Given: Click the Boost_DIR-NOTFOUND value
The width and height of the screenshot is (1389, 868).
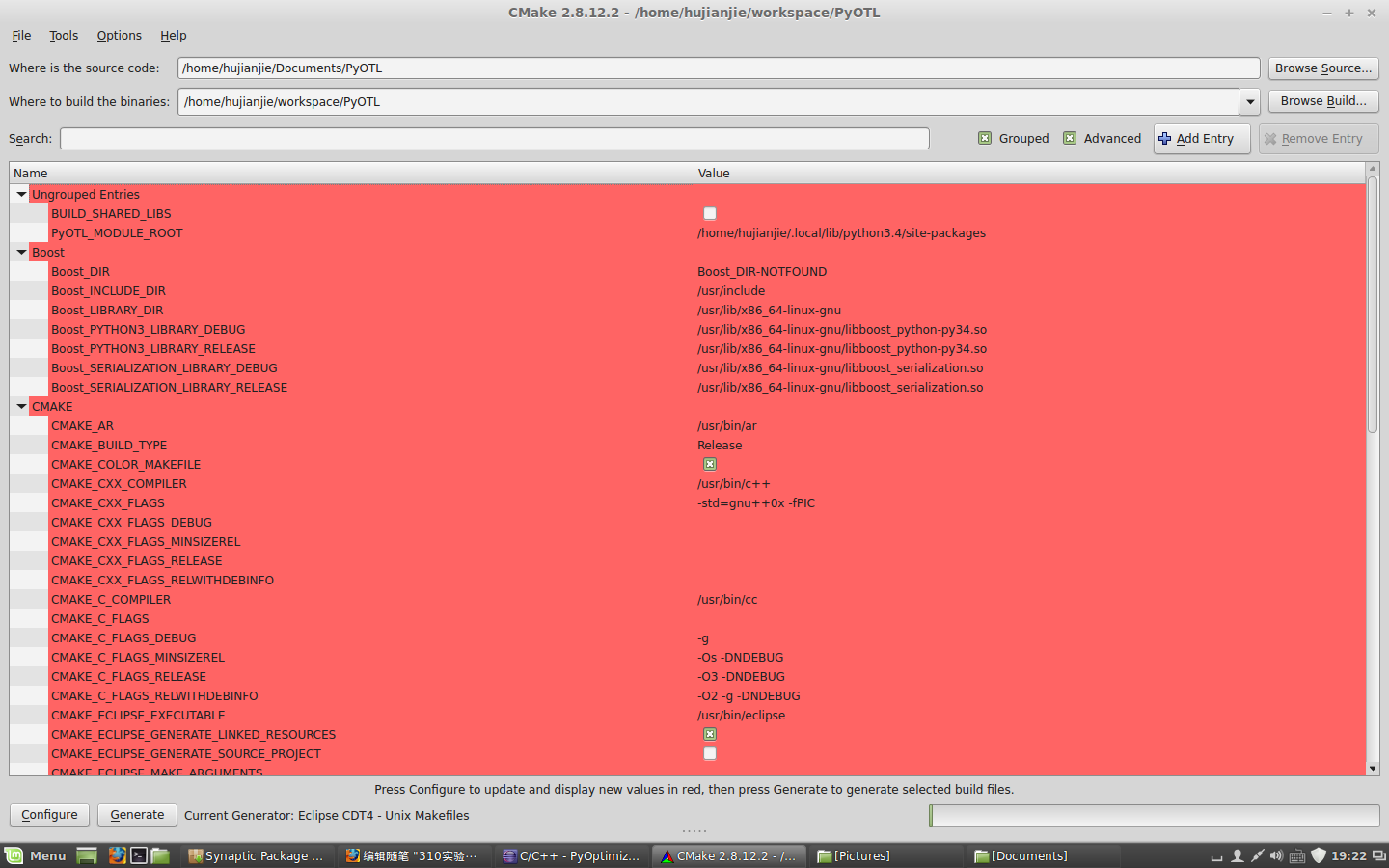Looking at the screenshot, I should (x=762, y=272).
